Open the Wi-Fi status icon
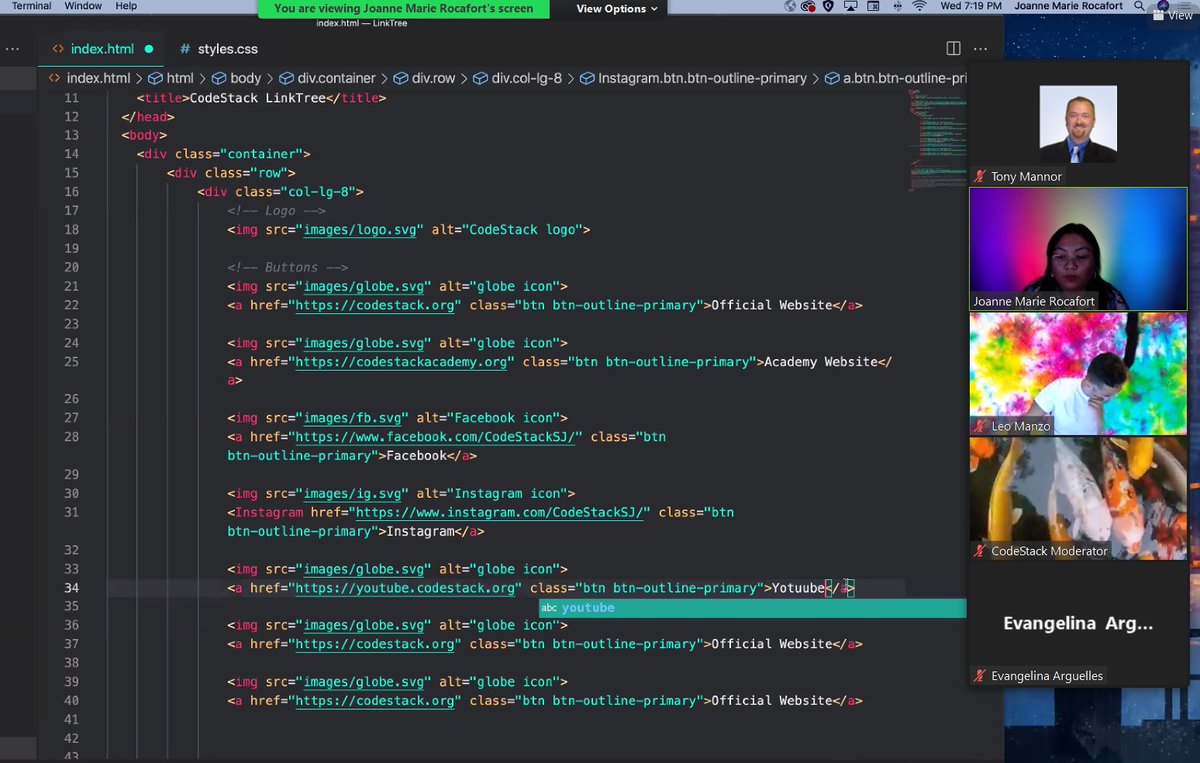The image size is (1200, 763). [919, 6]
